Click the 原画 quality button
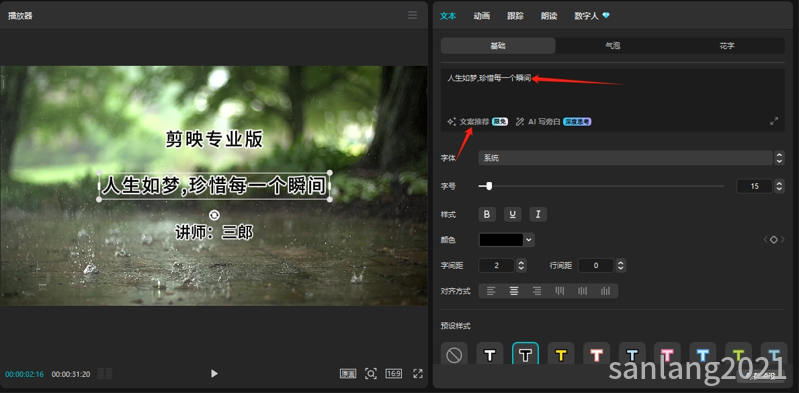The image size is (799, 393). pyautogui.click(x=348, y=374)
